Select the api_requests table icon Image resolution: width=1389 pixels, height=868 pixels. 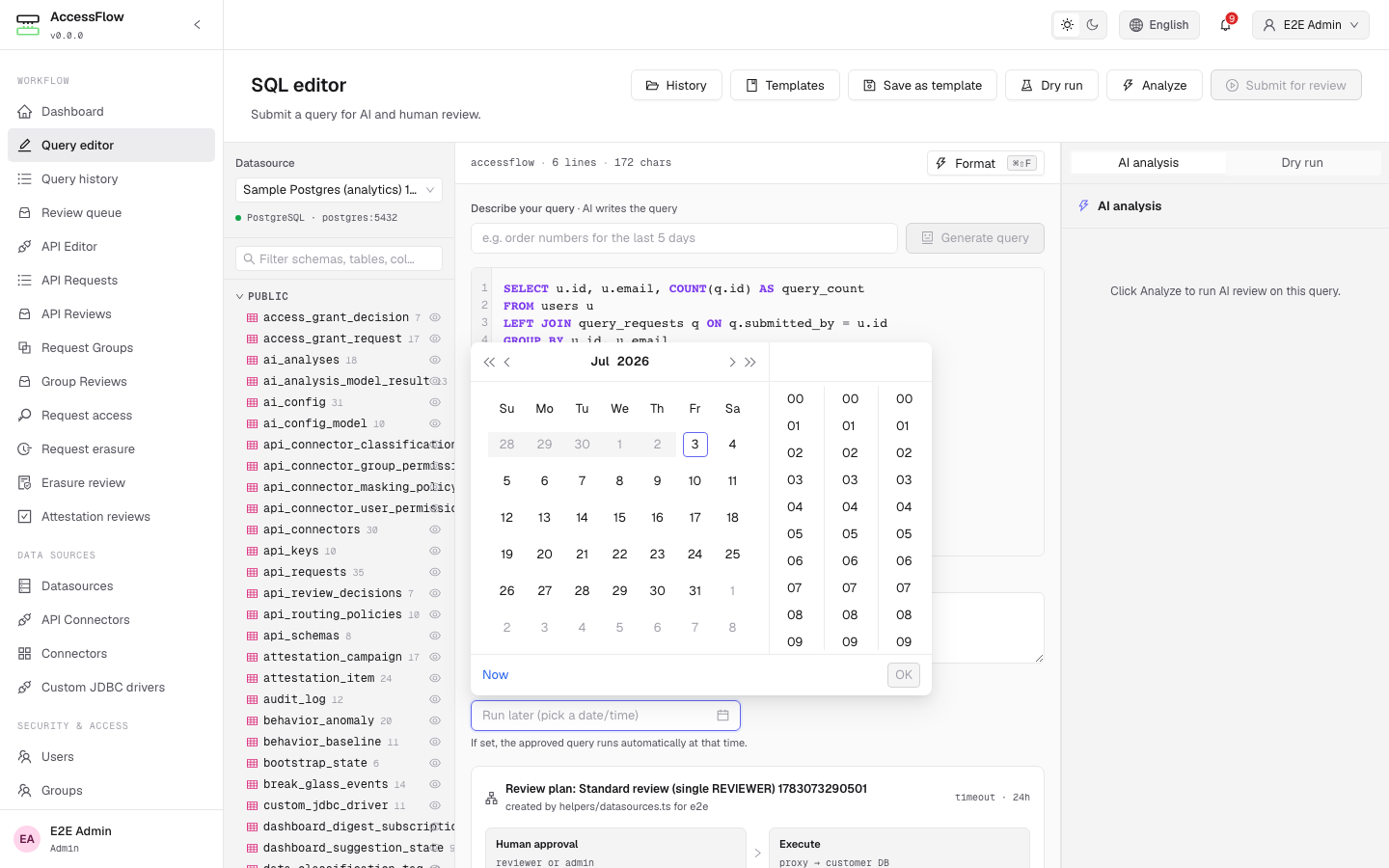(252, 572)
